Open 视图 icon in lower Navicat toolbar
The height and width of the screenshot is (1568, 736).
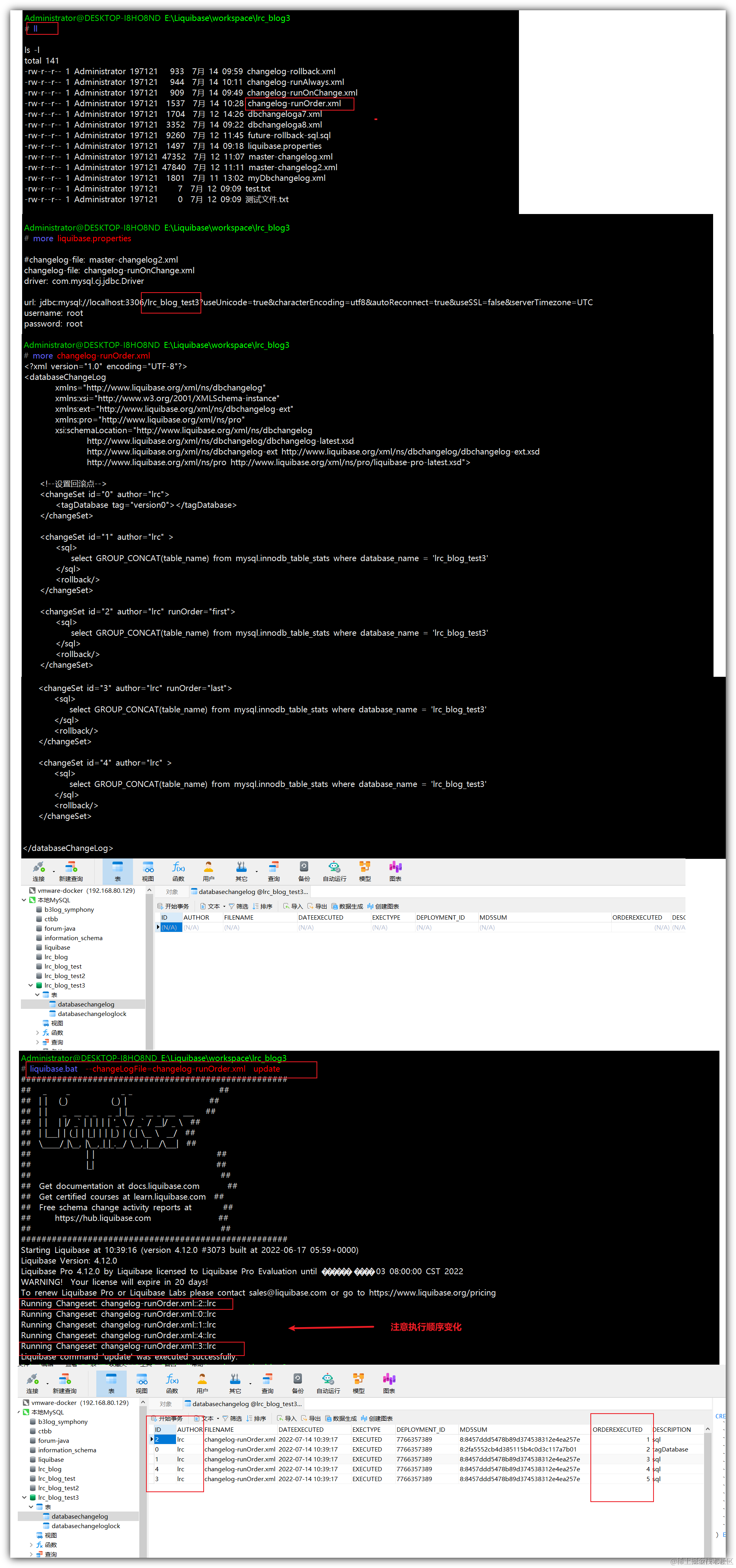(x=142, y=1383)
